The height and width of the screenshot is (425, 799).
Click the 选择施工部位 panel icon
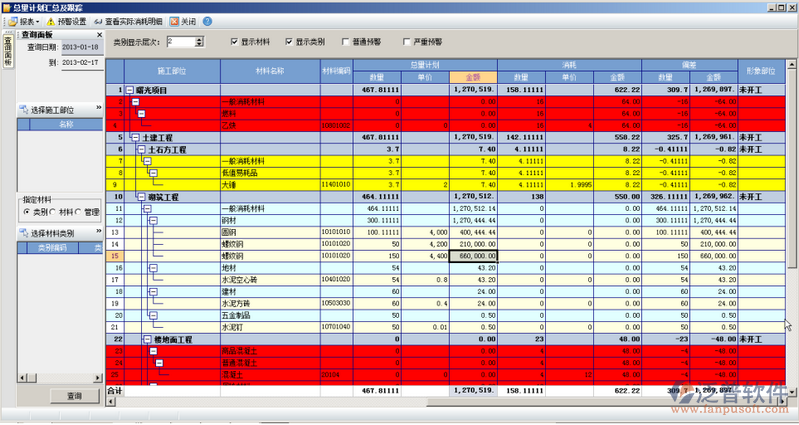pyautogui.click(x=24, y=110)
